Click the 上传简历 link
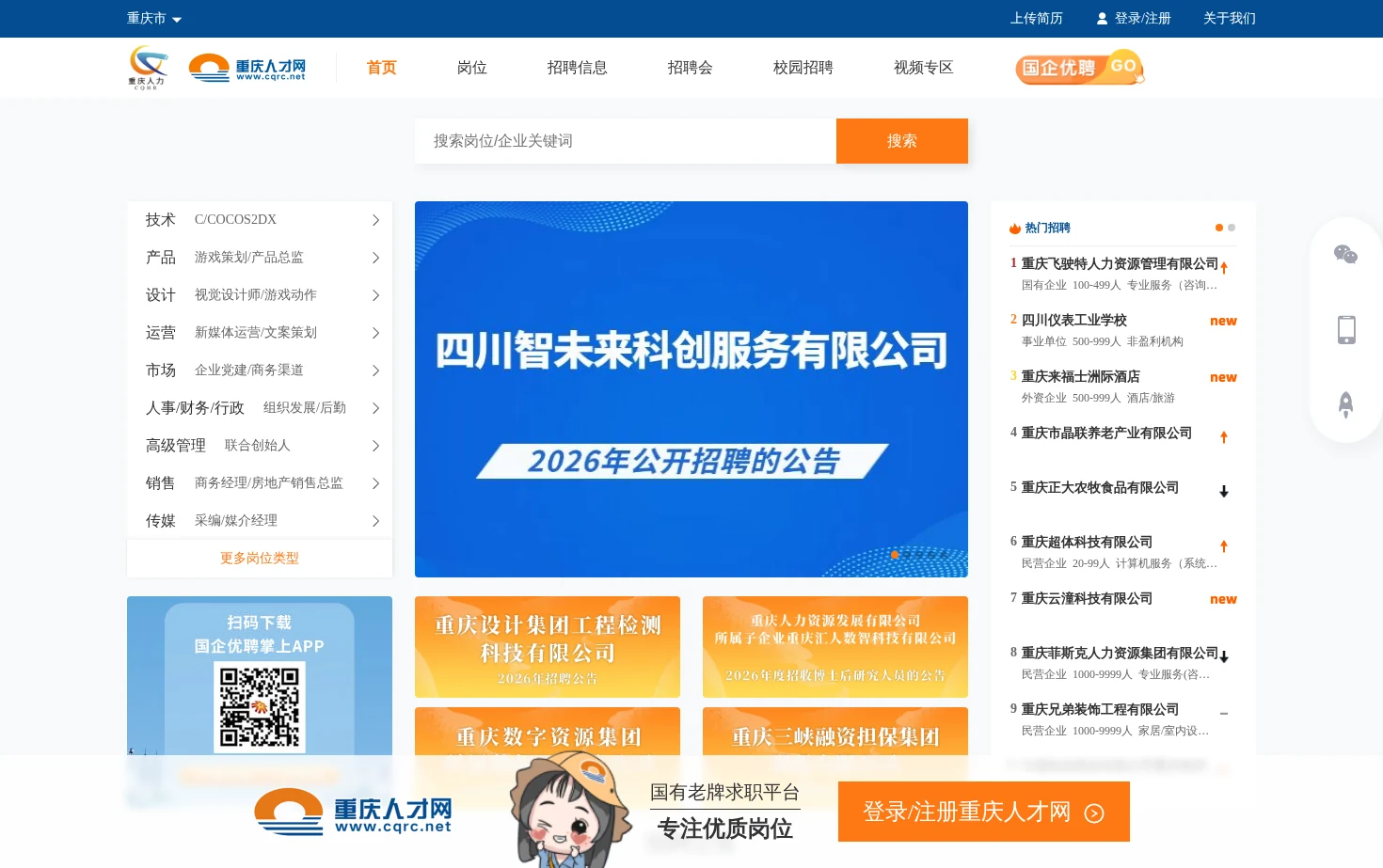This screenshot has width=1383, height=868. point(1036,19)
